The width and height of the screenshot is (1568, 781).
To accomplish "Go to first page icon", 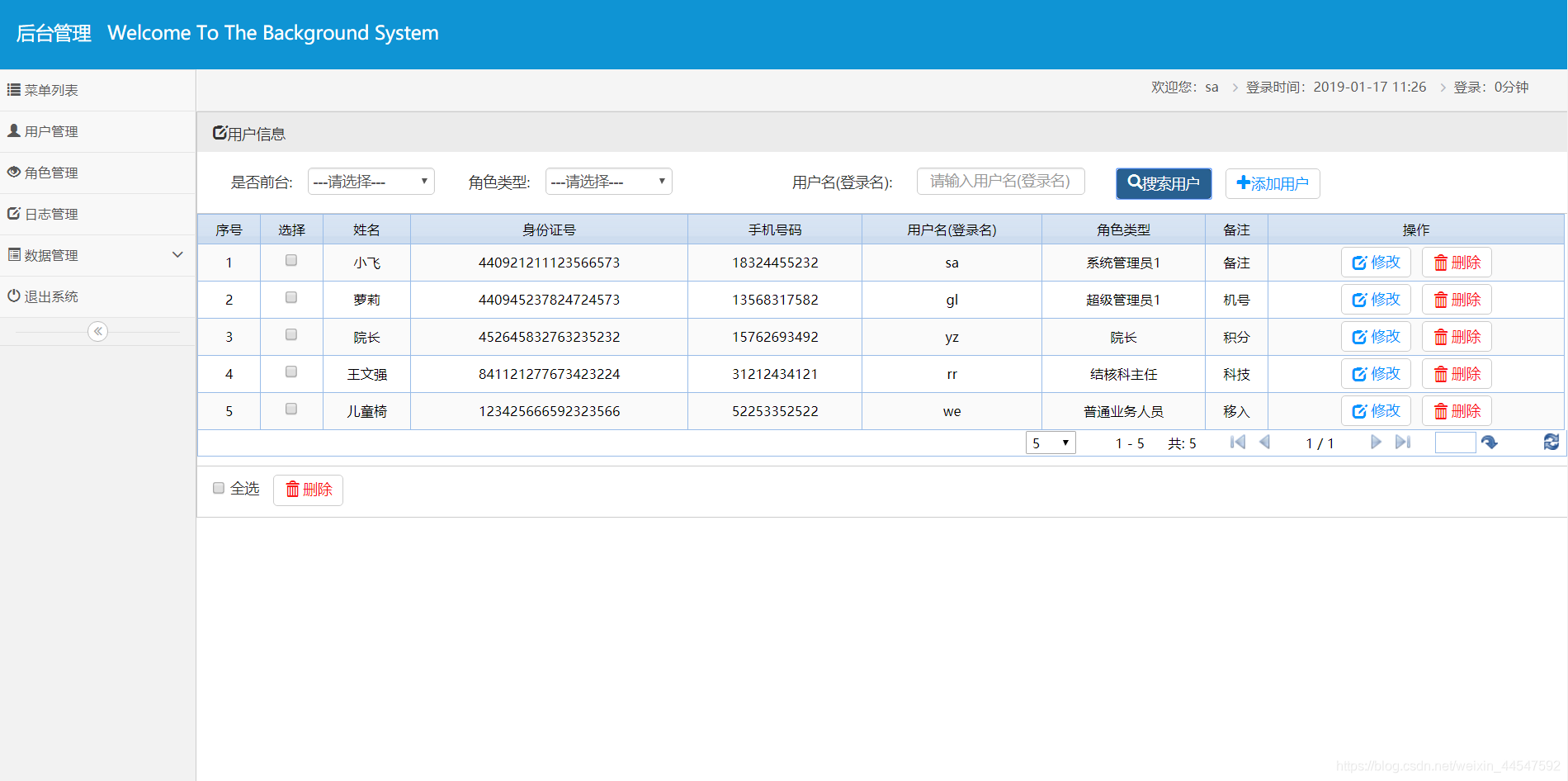I will pyautogui.click(x=1237, y=443).
